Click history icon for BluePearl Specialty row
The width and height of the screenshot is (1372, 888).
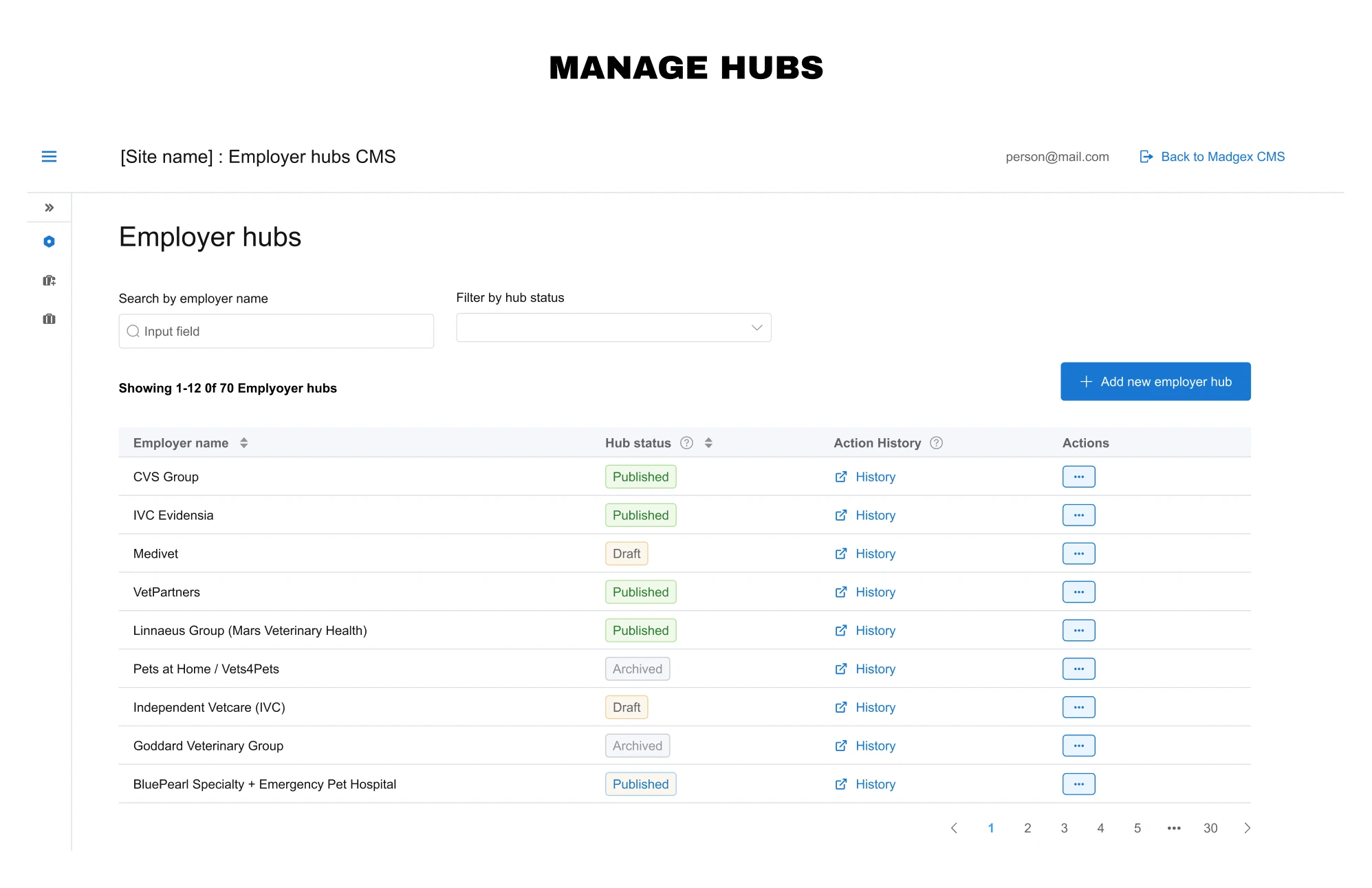840,784
